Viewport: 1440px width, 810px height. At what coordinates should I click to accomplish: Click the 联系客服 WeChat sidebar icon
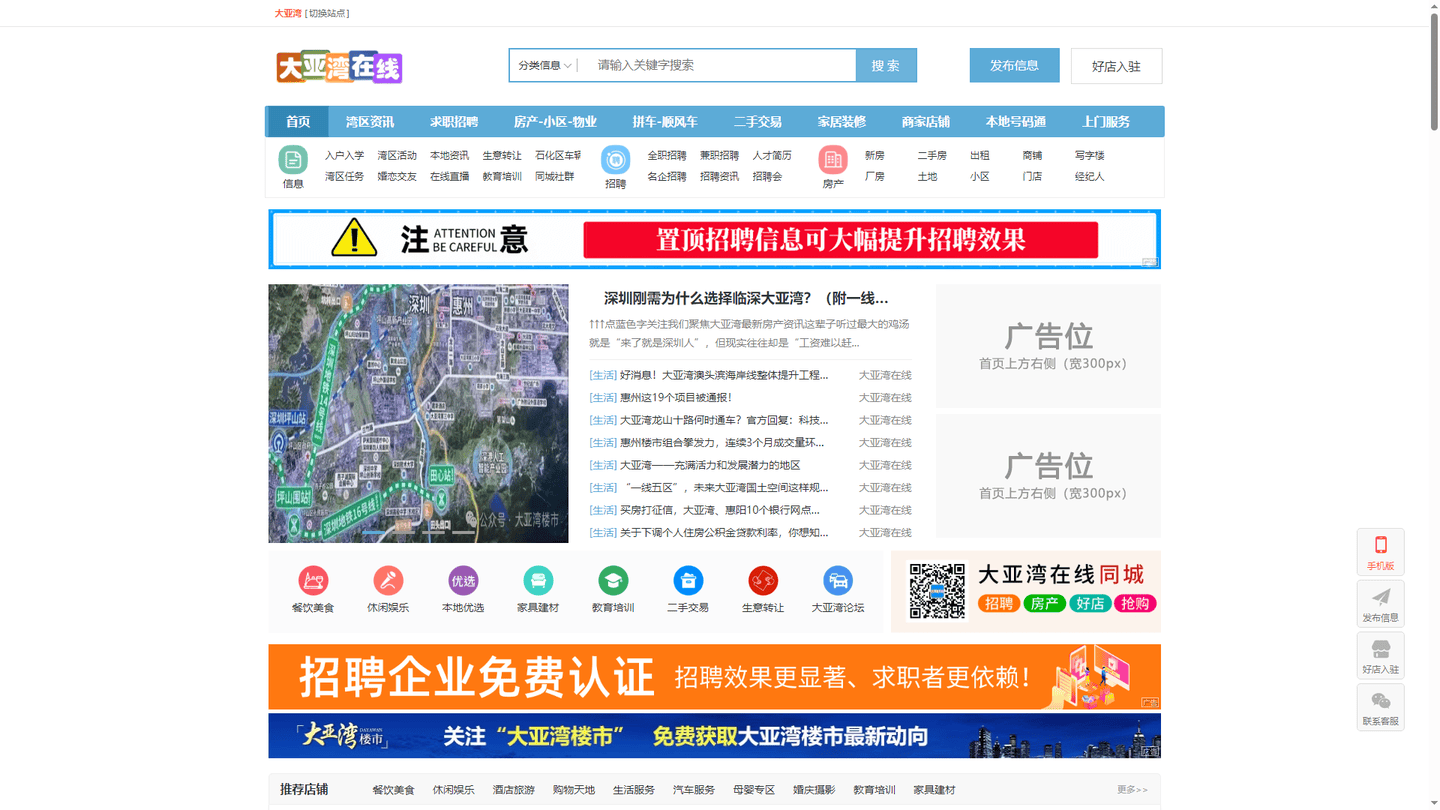pos(1380,708)
